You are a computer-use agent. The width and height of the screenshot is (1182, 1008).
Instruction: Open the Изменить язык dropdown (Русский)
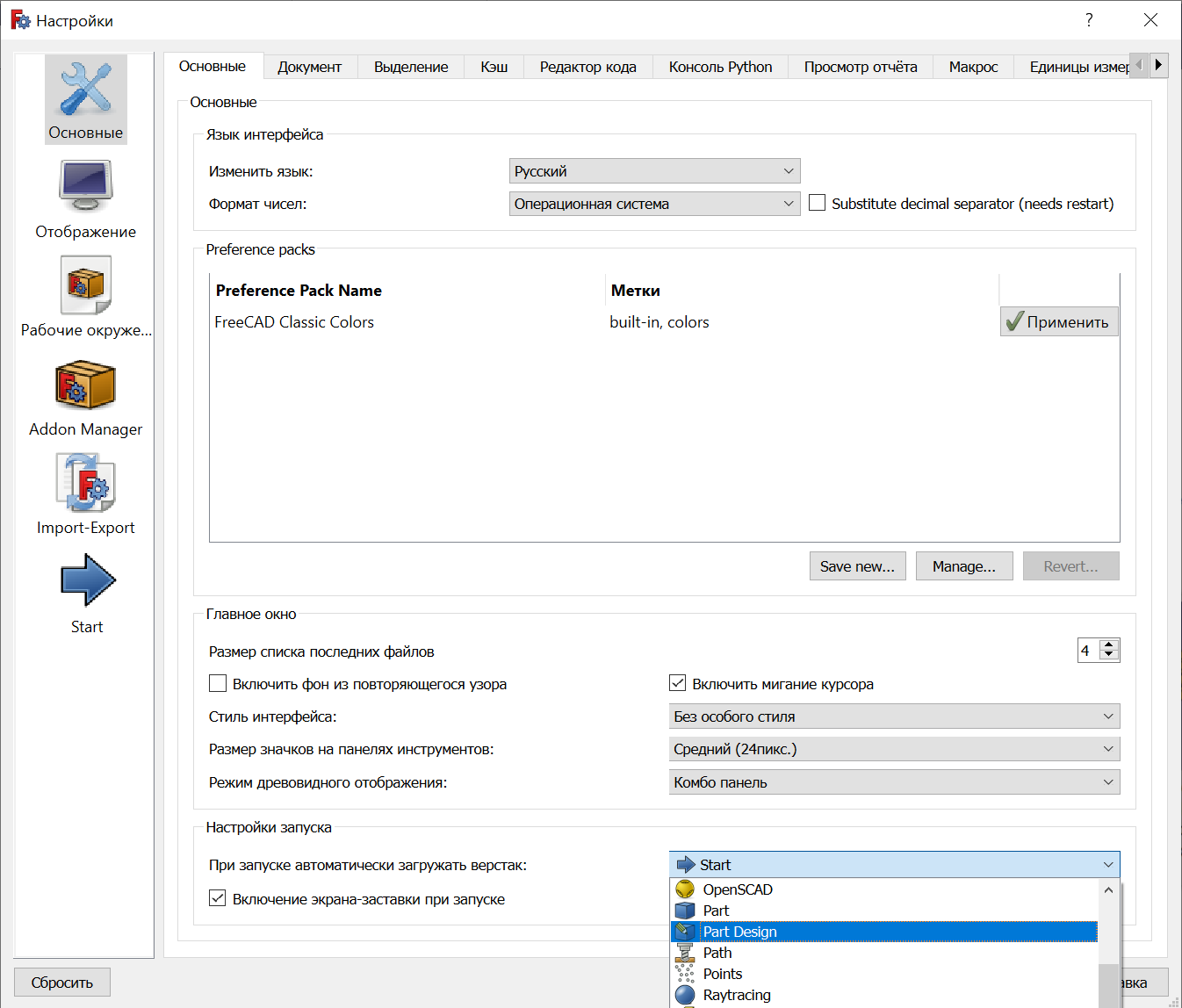pyautogui.click(x=654, y=171)
